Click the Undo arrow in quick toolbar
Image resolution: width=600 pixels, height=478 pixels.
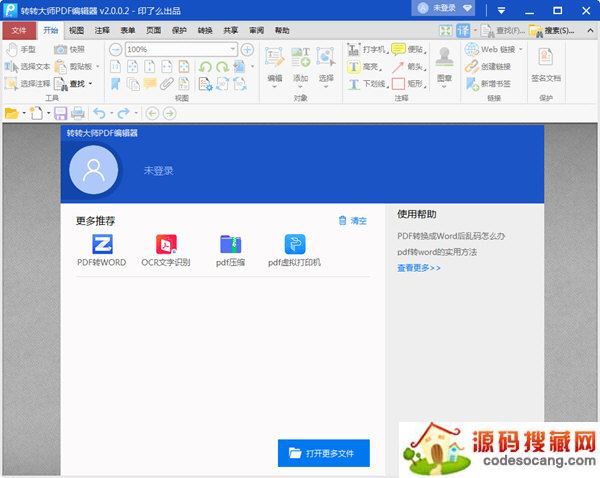tap(99, 113)
